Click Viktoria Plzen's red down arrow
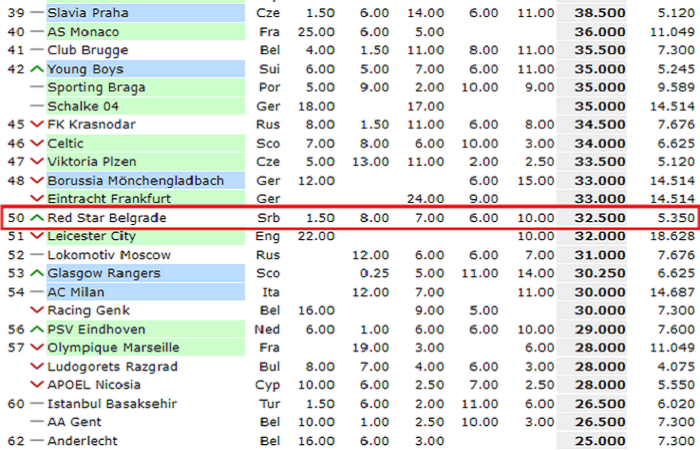The image size is (700, 450). pos(37,162)
